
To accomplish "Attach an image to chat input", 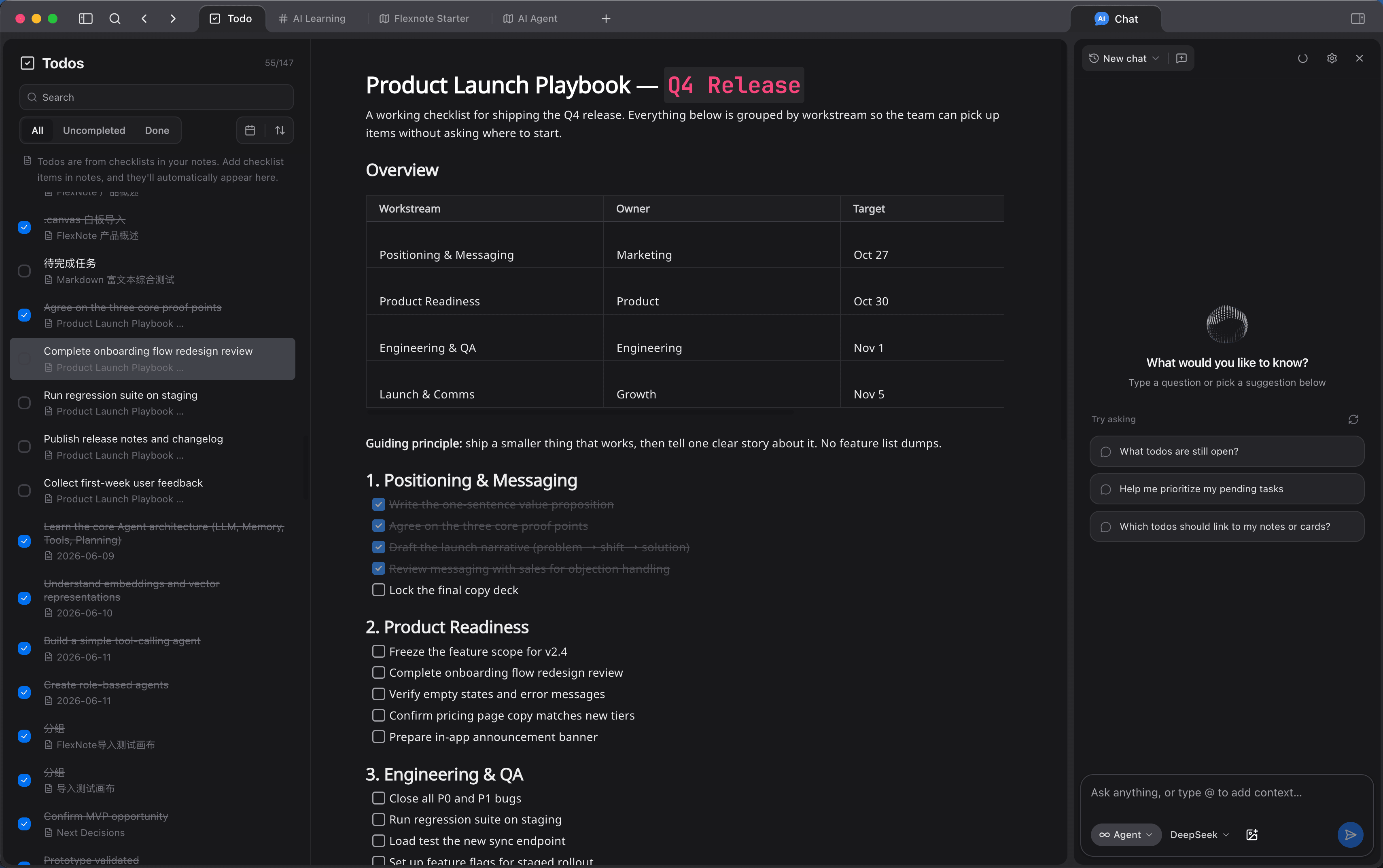I will point(1252,835).
